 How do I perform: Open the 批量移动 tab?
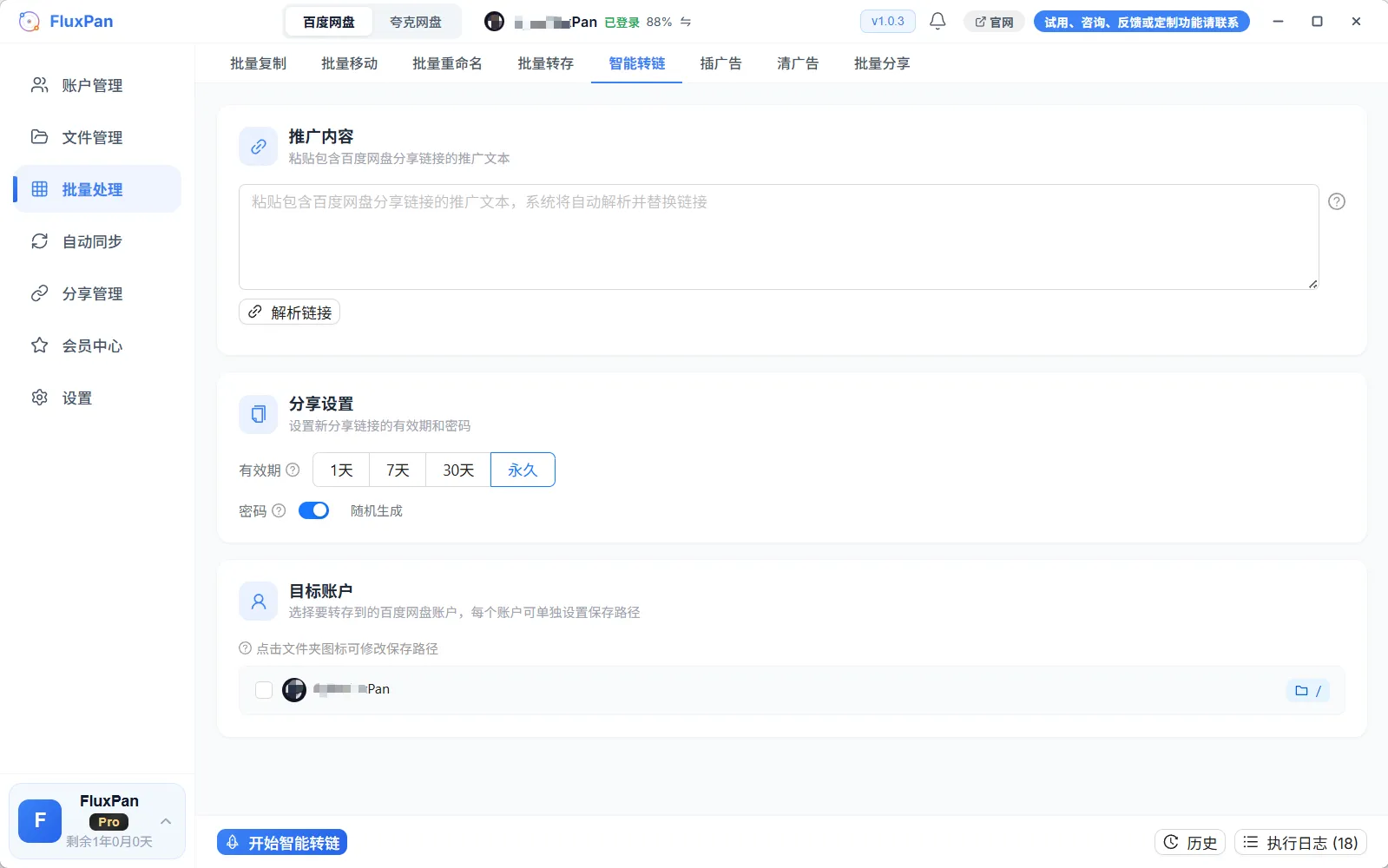pos(349,63)
